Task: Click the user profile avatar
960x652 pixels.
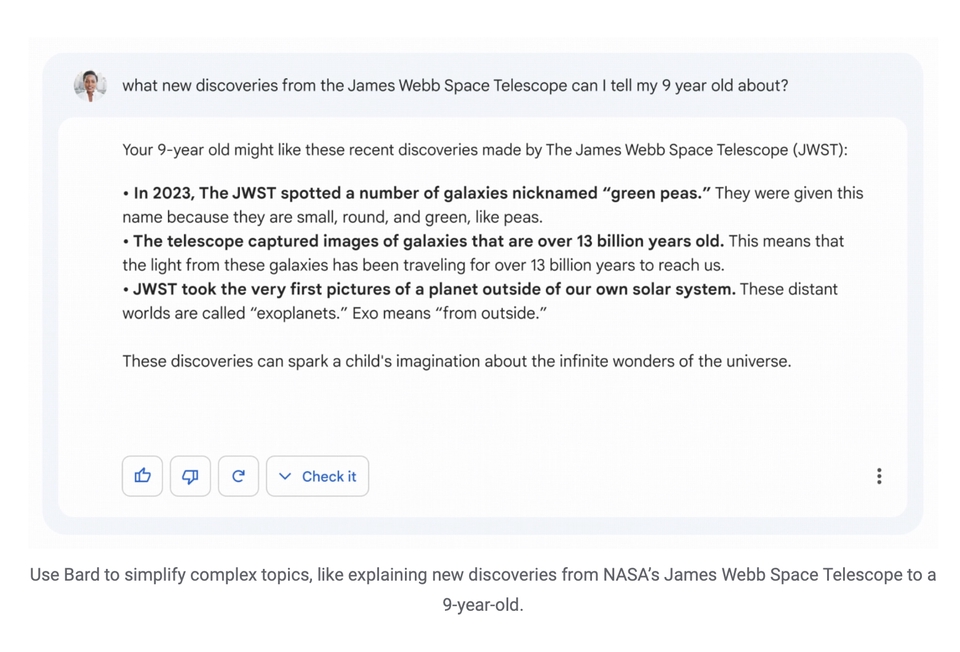Action: point(90,85)
